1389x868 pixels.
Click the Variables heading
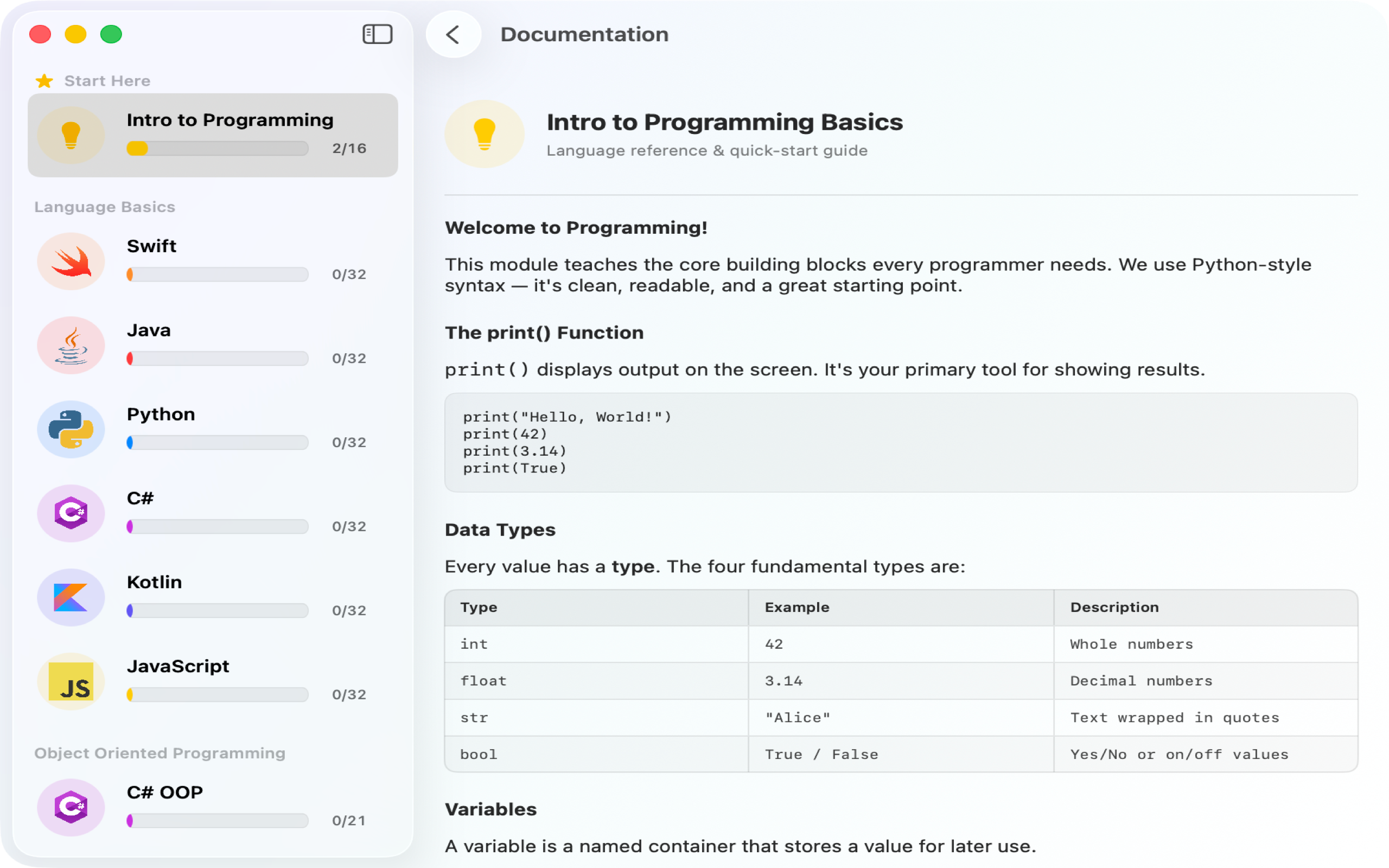coord(490,809)
